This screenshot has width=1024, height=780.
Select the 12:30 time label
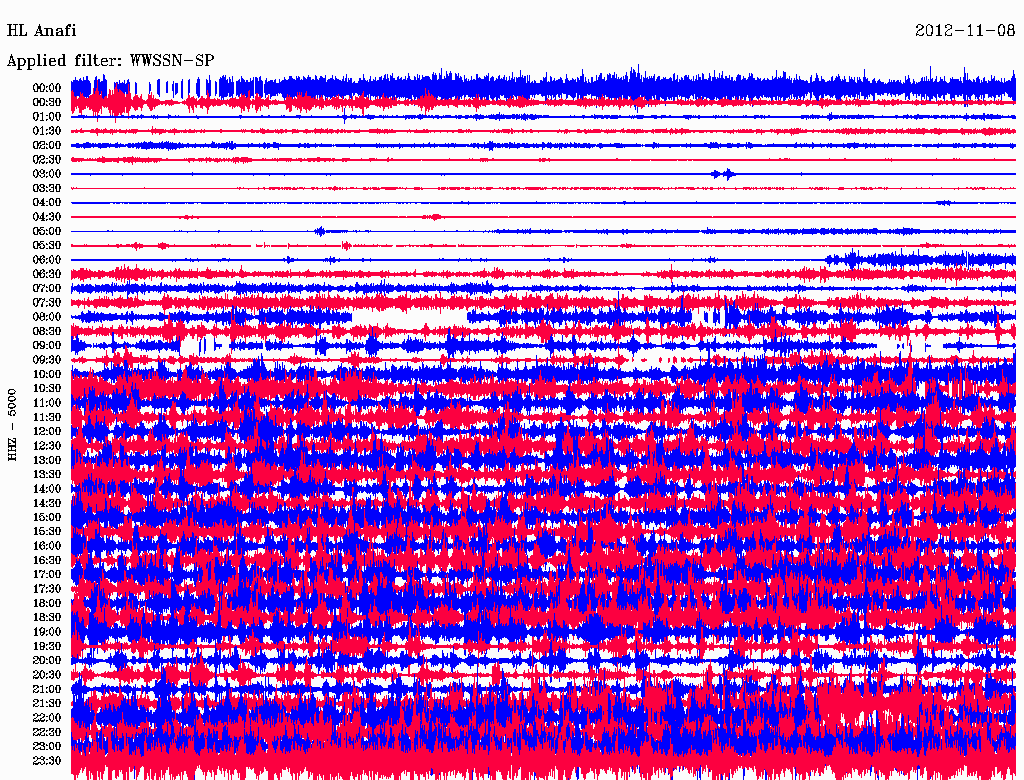(x=46, y=446)
